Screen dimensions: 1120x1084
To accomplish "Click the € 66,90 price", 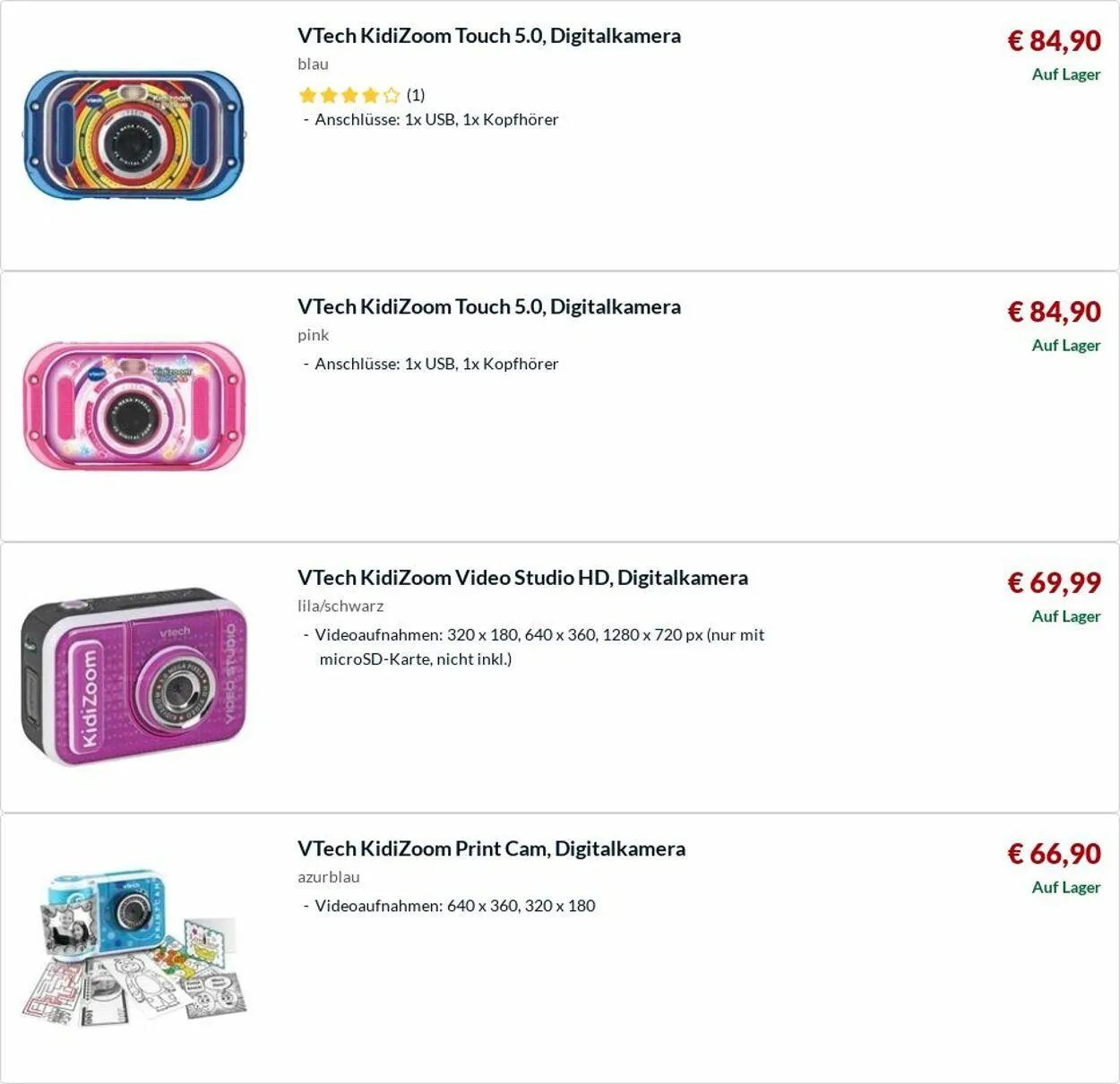I will pyautogui.click(x=1054, y=853).
